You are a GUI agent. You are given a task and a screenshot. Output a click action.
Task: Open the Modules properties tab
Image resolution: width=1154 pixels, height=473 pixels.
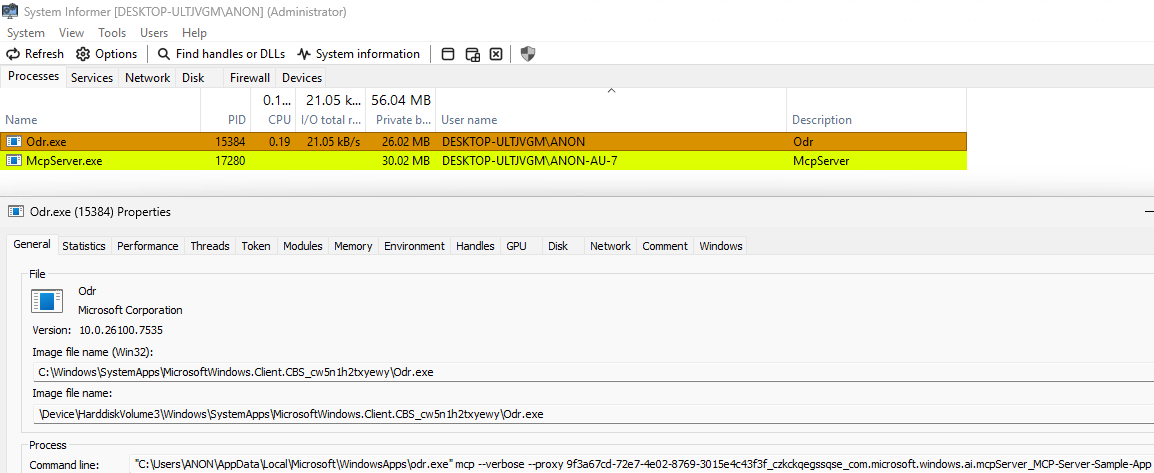302,246
